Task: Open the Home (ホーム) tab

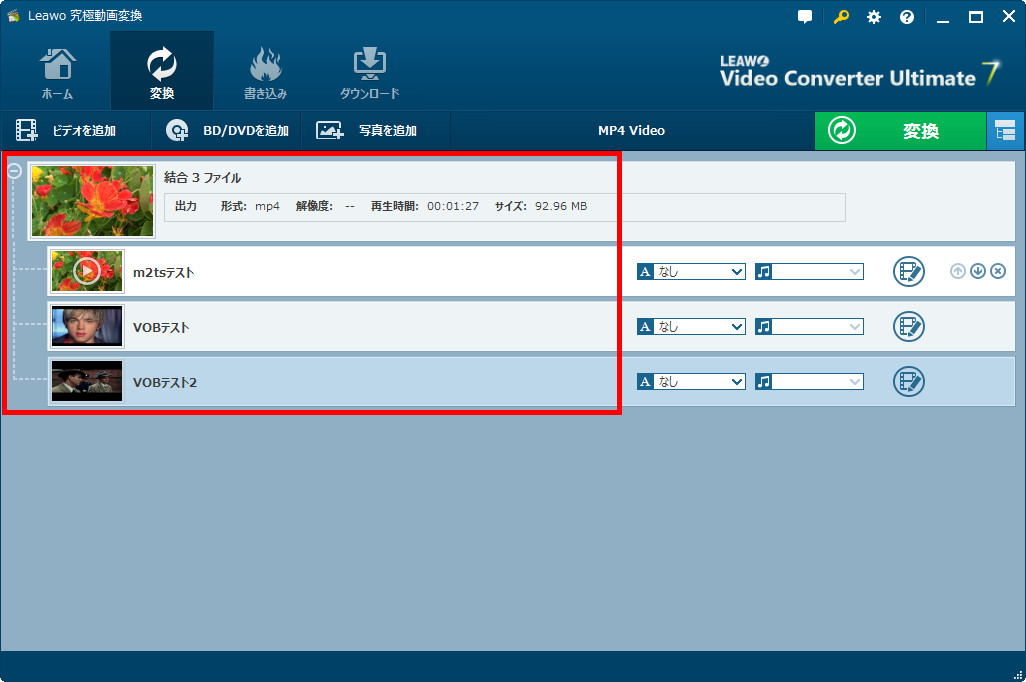Action: pos(58,73)
